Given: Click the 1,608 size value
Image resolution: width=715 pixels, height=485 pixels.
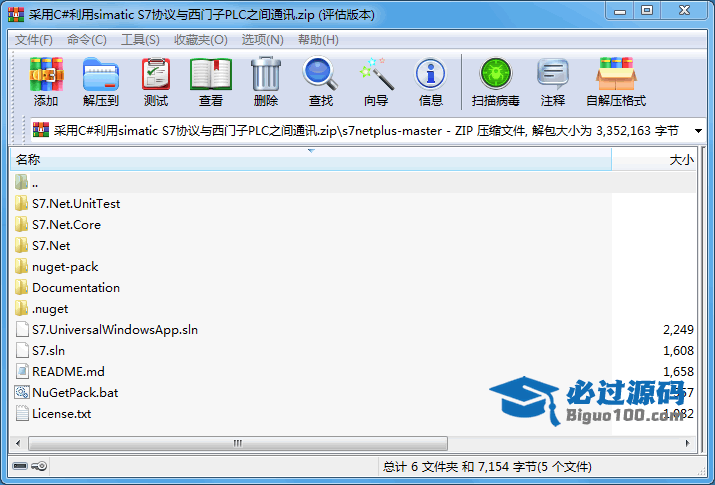Looking at the screenshot, I should (679, 351).
